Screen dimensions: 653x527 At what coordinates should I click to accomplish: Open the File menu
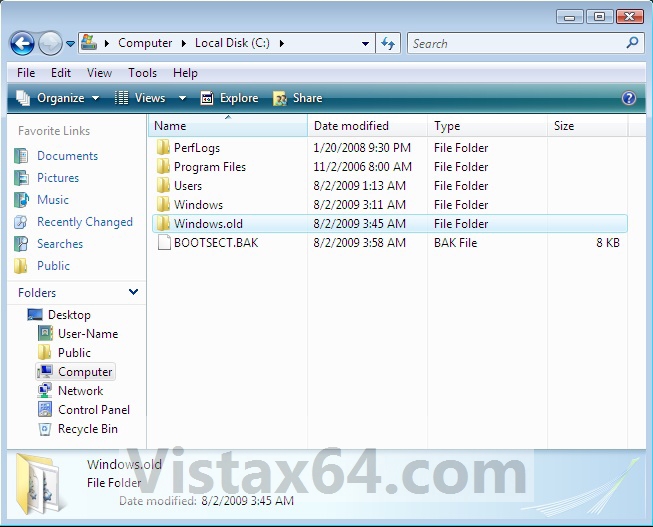(x=26, y=73)
